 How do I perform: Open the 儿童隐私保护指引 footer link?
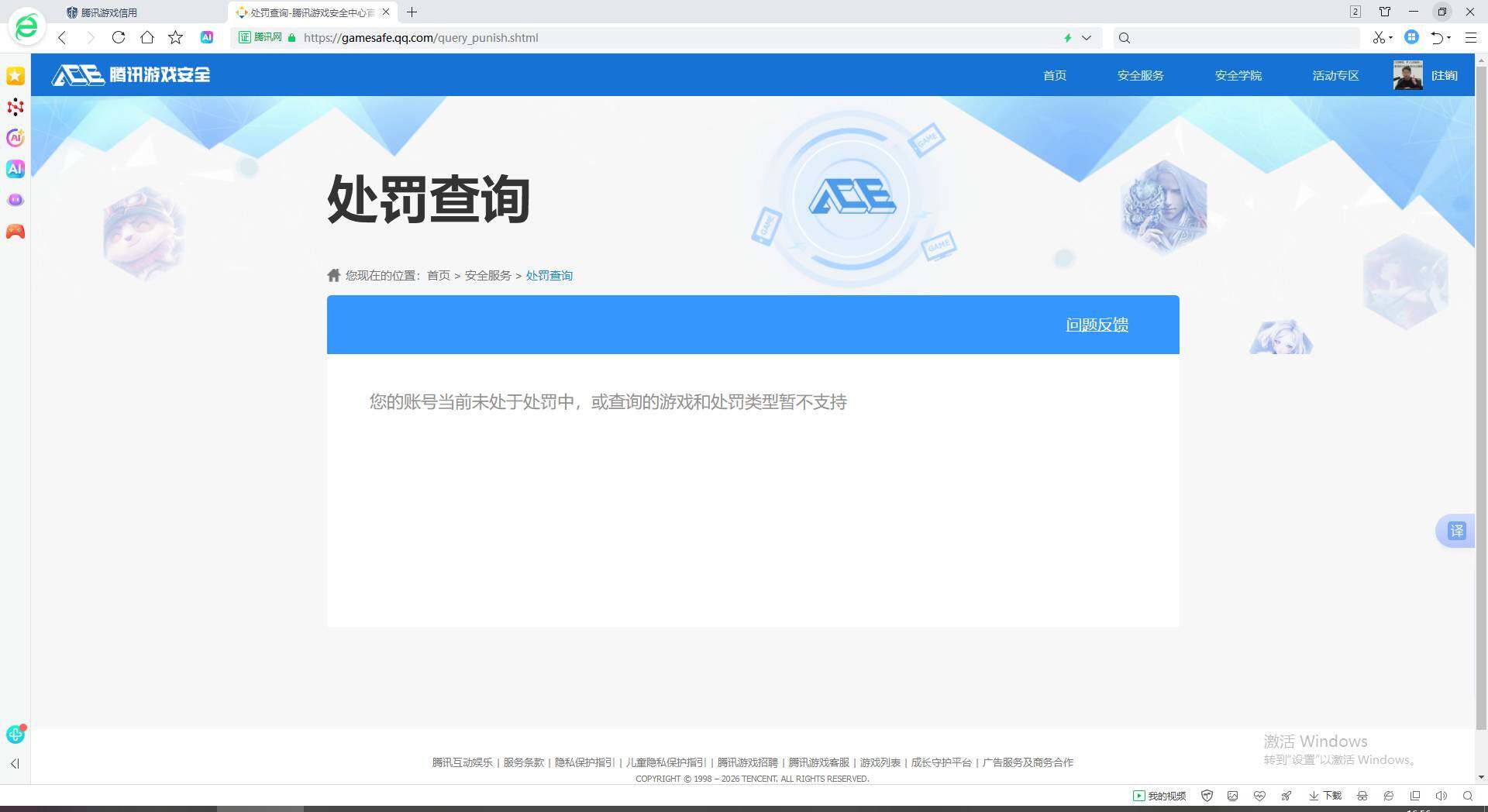[666, 762]
